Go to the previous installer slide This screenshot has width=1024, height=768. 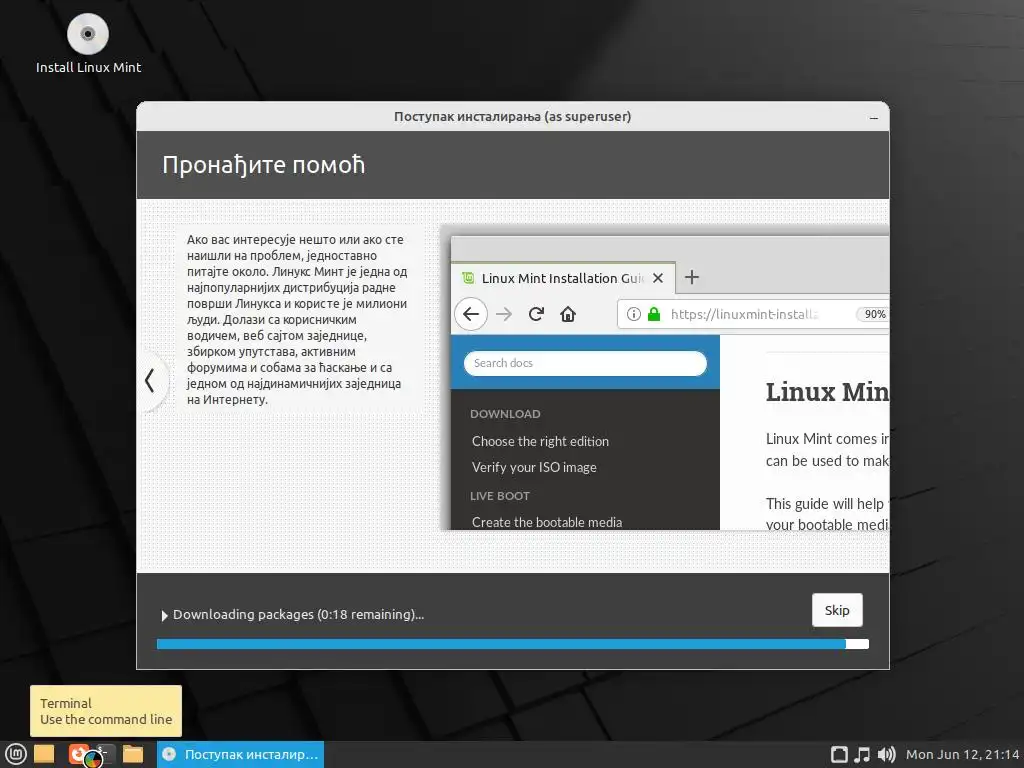click(150, 381)
